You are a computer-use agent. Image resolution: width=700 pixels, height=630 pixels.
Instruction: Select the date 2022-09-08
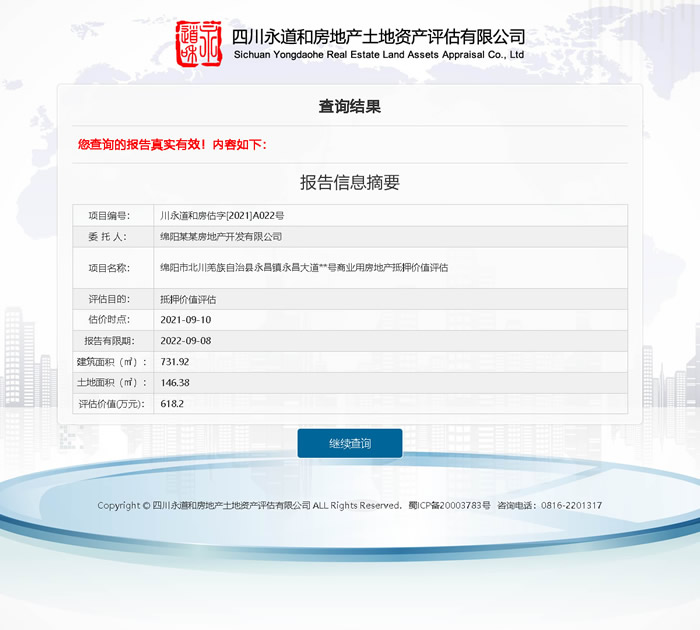(186, 341)
